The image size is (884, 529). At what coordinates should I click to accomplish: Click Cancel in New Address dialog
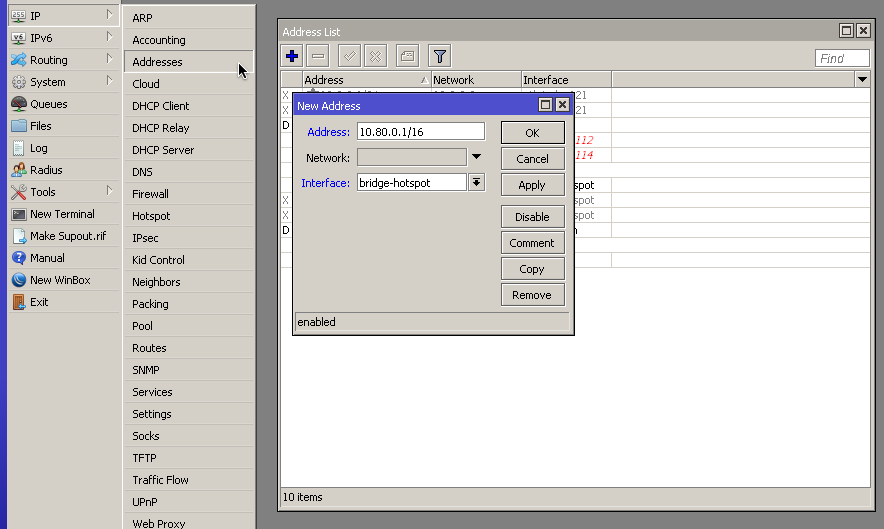[x=532, y=159]
